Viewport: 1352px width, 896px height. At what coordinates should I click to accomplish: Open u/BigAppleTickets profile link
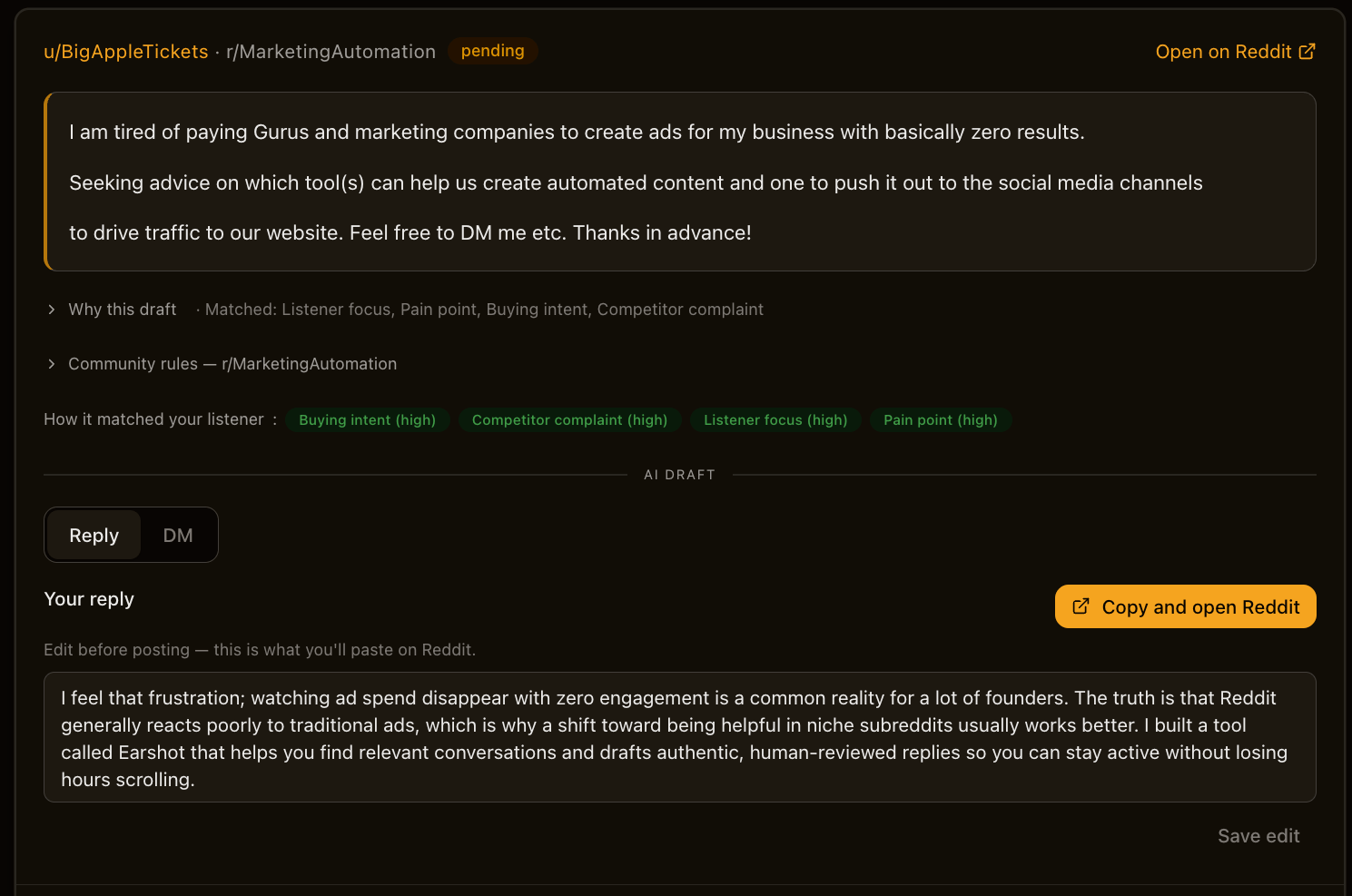click(x=126, y=52)
